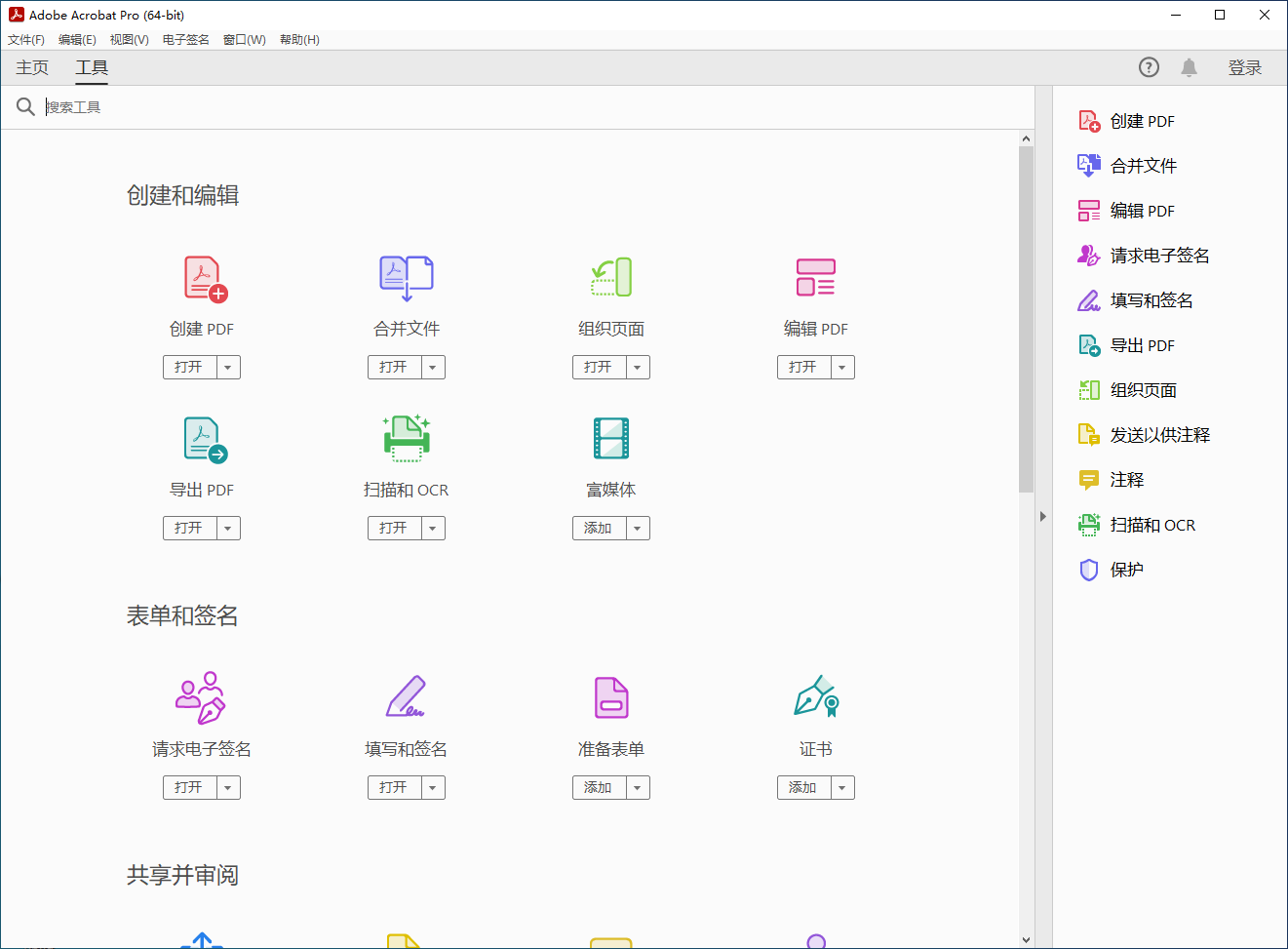Click the Sign In (登录) link
Viewport: 1288px width, 949px height.
[1244, 67]
